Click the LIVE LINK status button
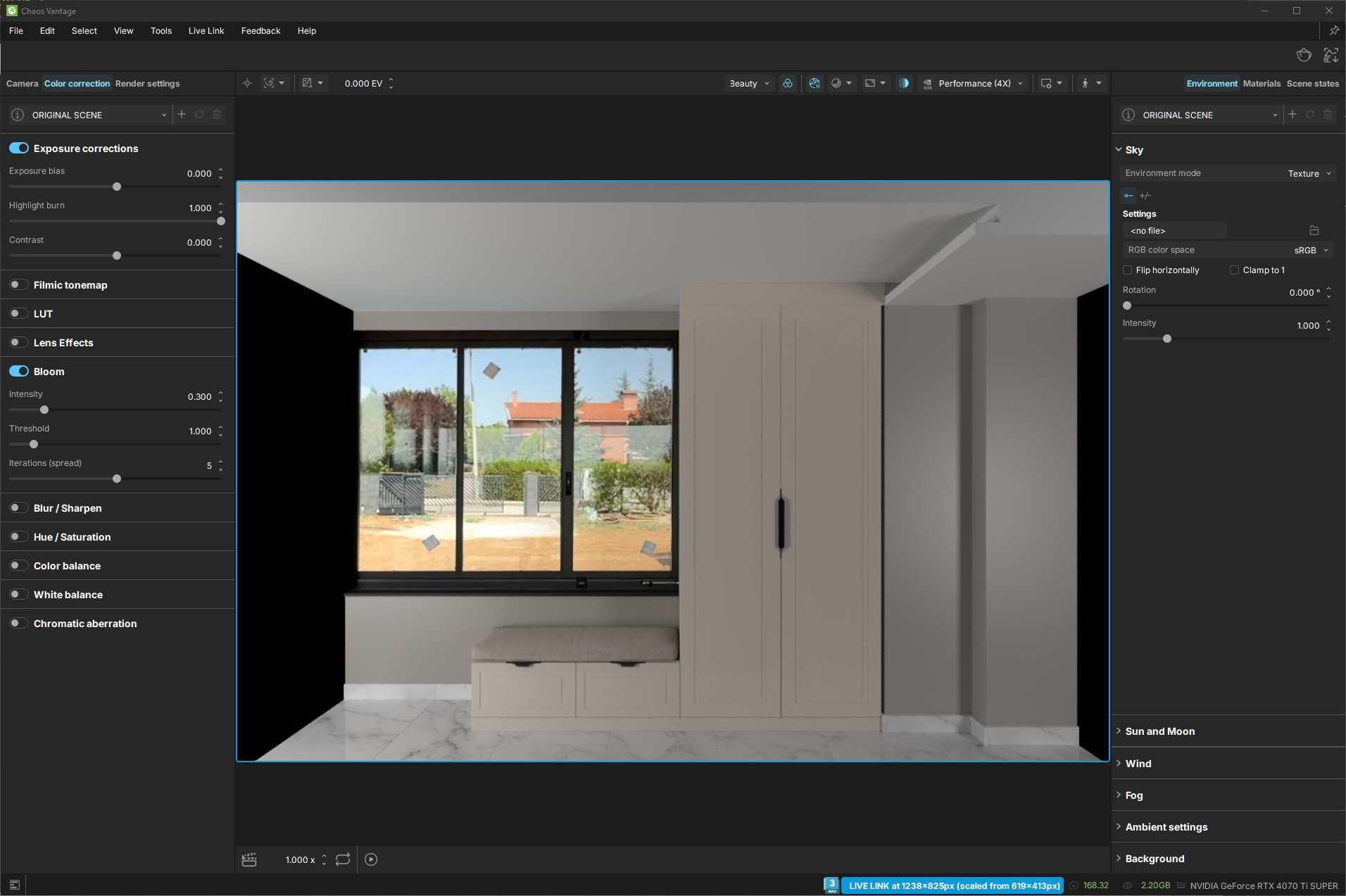This screenshot has height=896, width=1346. pyautogui.click(x=954, y=885)
